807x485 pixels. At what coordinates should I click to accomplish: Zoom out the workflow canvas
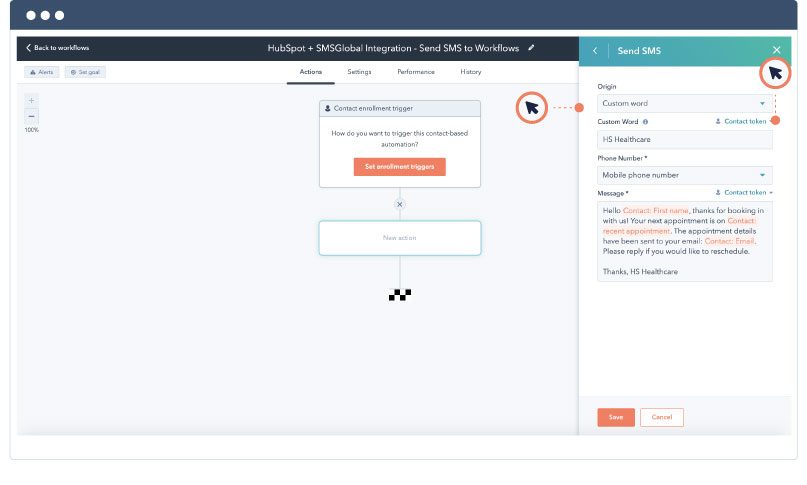tap(31, 116)
